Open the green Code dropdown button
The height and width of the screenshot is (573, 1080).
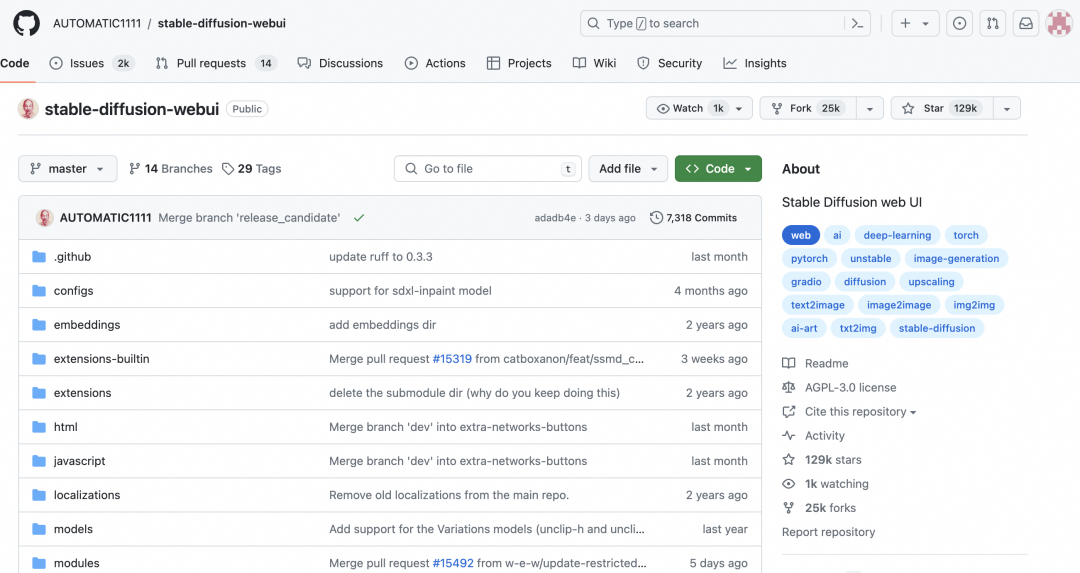tap(718, 169)
